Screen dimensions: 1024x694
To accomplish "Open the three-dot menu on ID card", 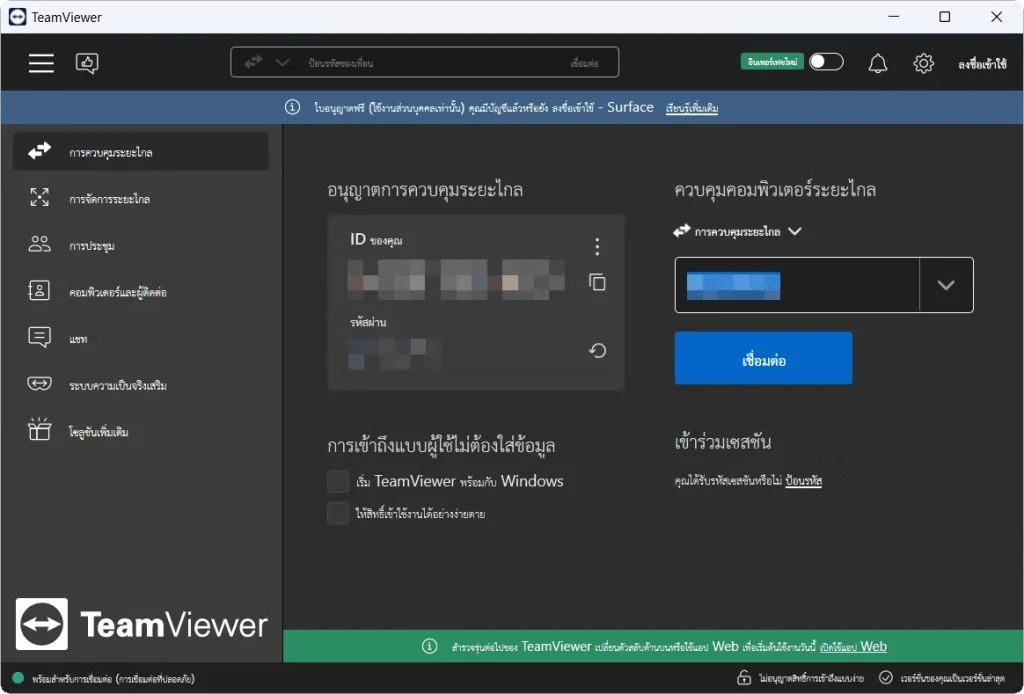I will [x=597, y=246].
